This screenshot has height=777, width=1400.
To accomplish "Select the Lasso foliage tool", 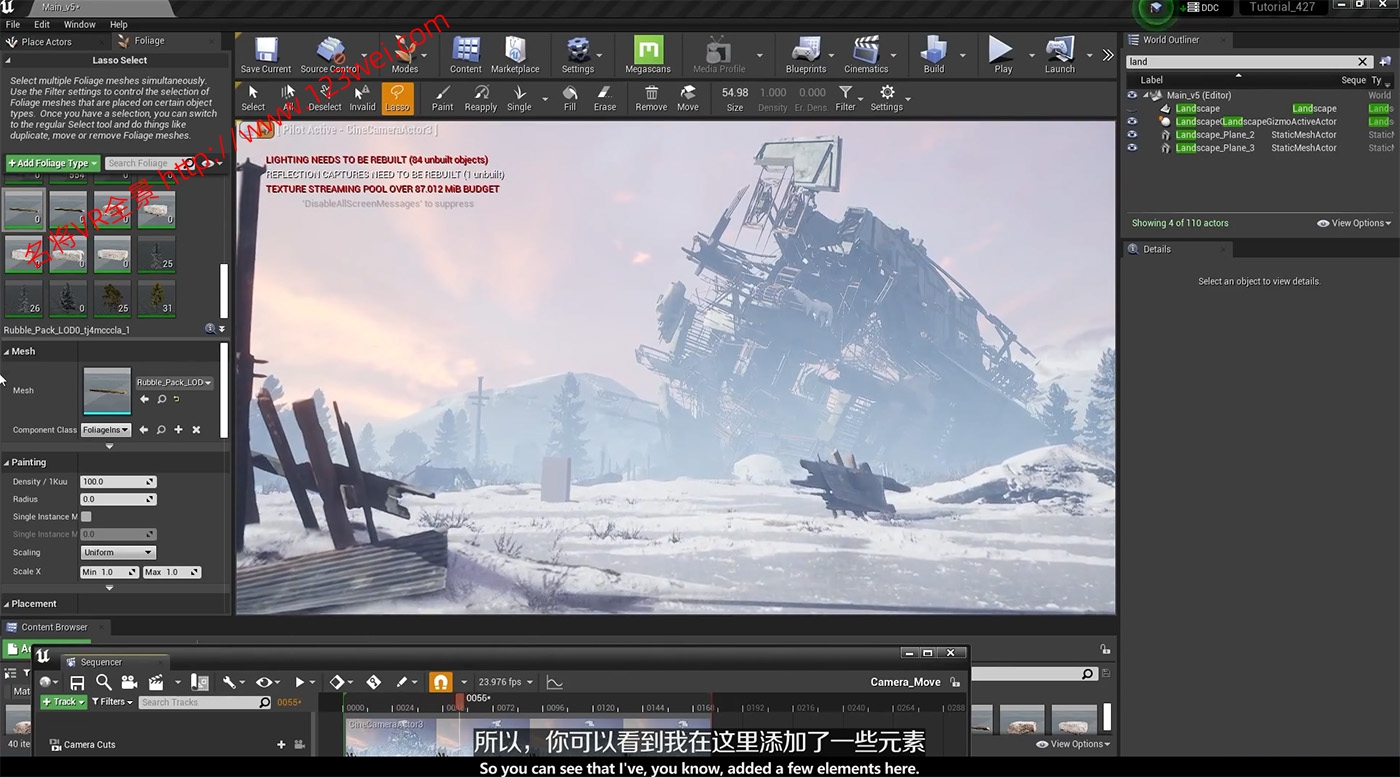I will (397, 97).
